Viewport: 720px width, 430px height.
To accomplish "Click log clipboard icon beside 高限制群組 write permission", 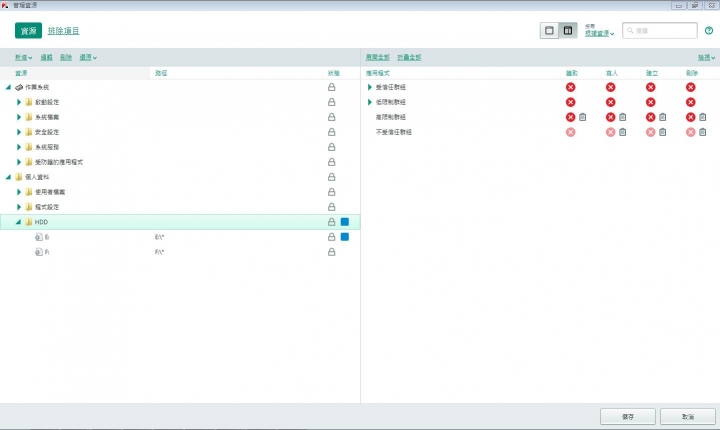I will tap(622, 117).
